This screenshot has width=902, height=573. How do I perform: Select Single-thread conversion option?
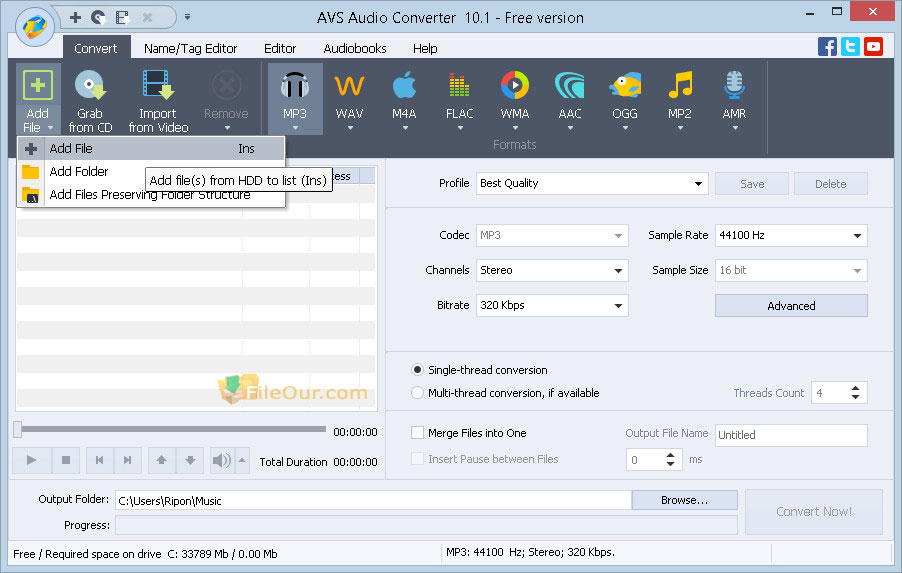(418, 370)
